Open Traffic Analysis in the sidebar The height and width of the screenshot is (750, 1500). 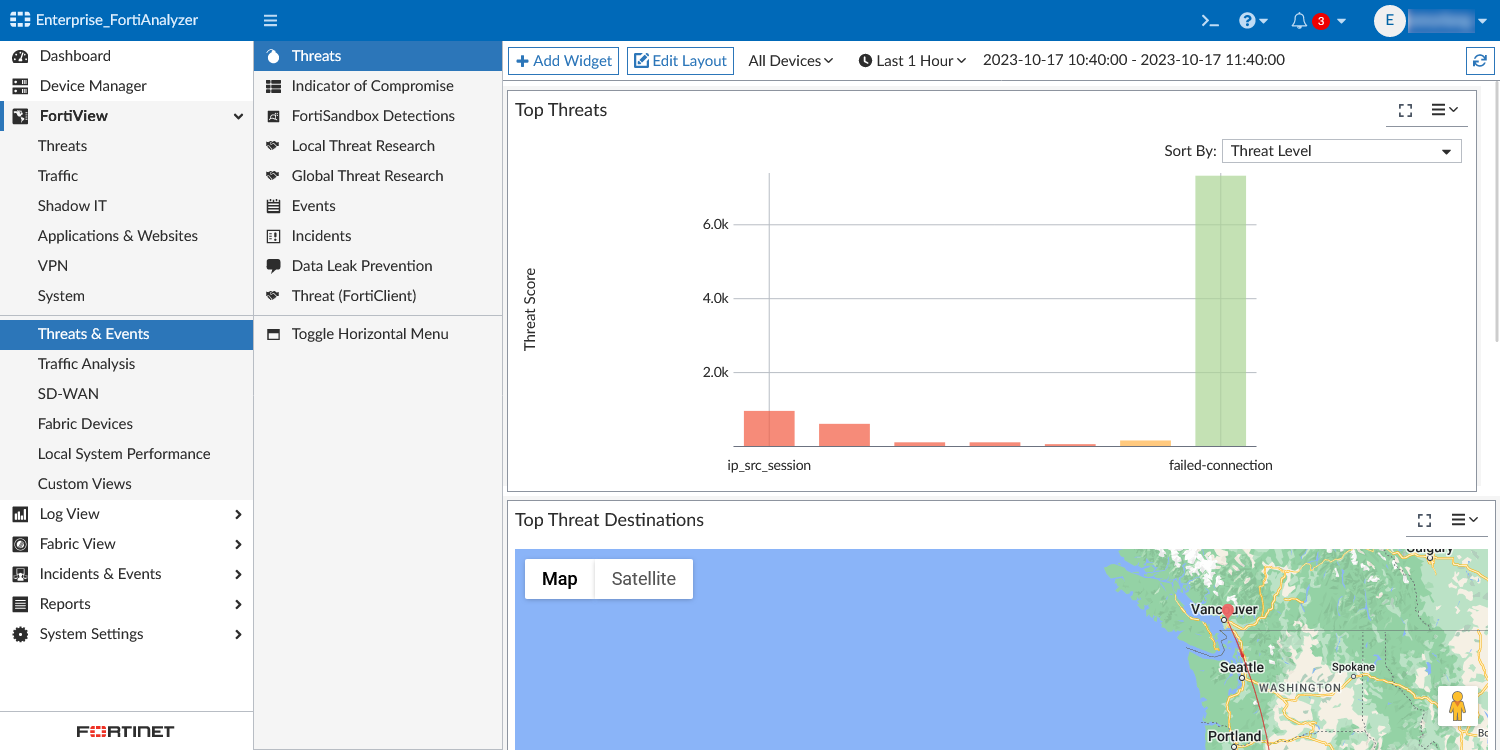click(126, 364)
